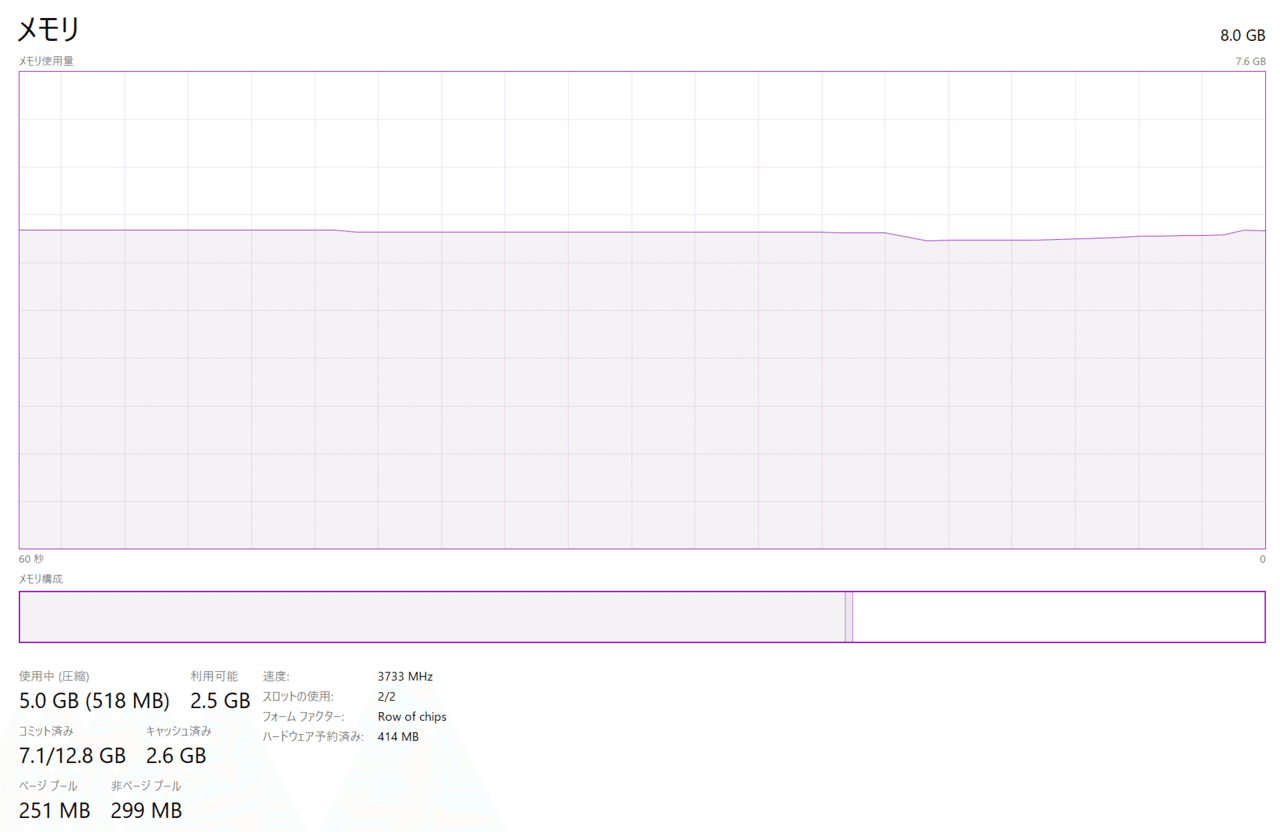Select the Row of chips value
The image size is (1280, 832).
pyautogui.click(x=412, y=716)
